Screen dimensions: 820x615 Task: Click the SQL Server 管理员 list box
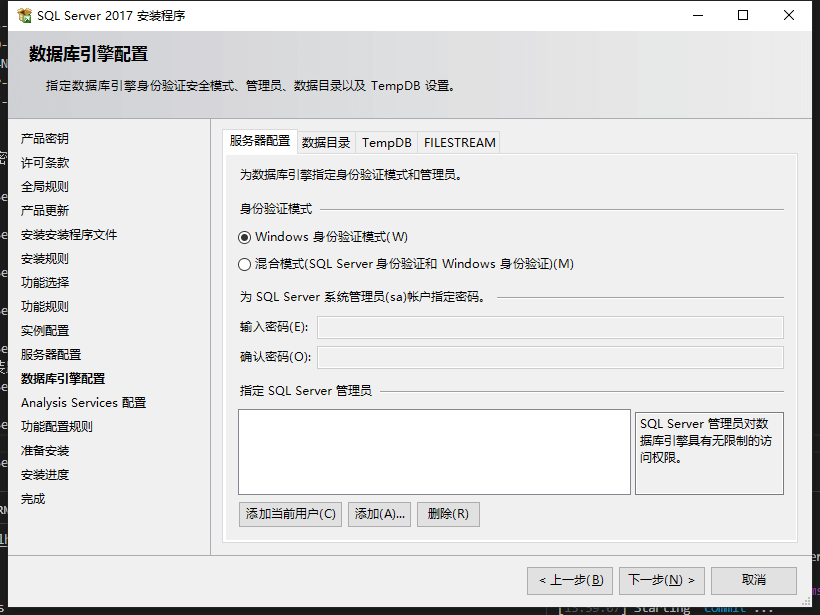pyautogui.click(x=434, y=451)
